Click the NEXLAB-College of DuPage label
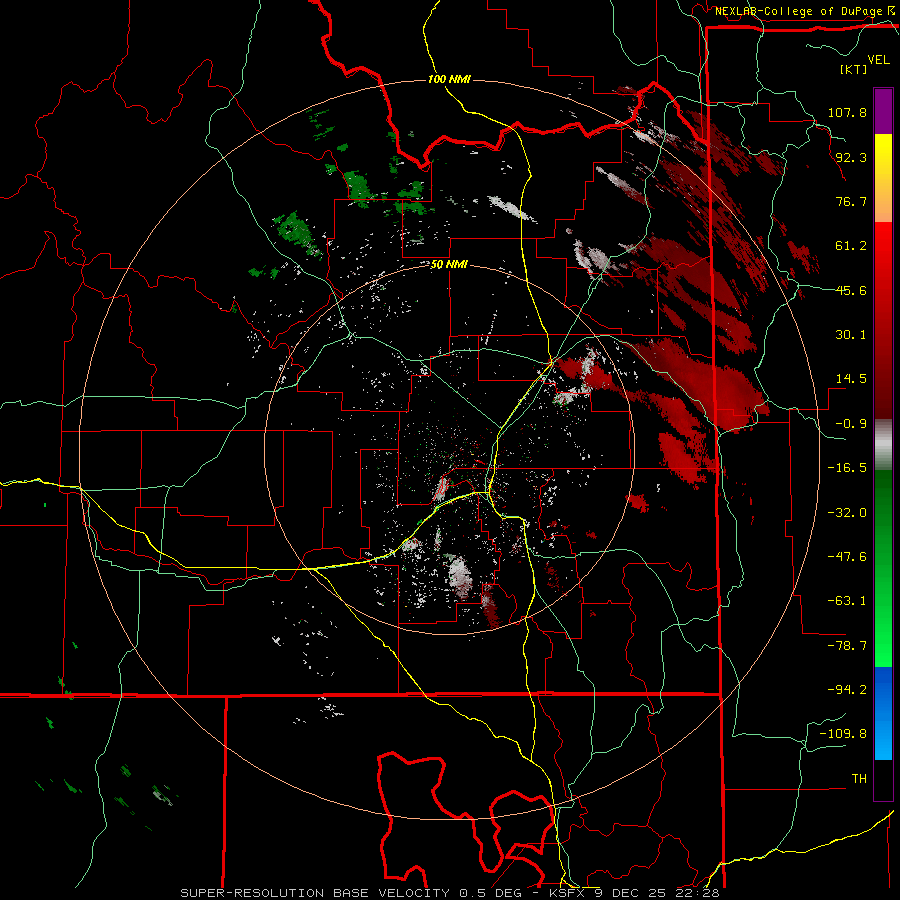Viewport: 900px width, 900px height. point(798,11)
